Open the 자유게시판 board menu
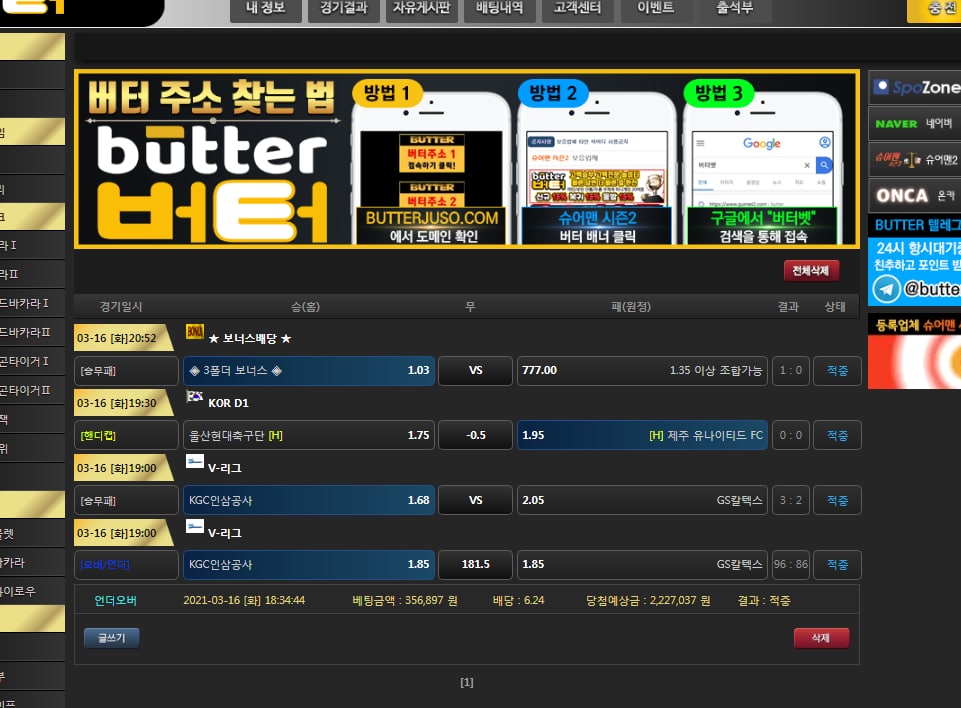 click(421, 9)
